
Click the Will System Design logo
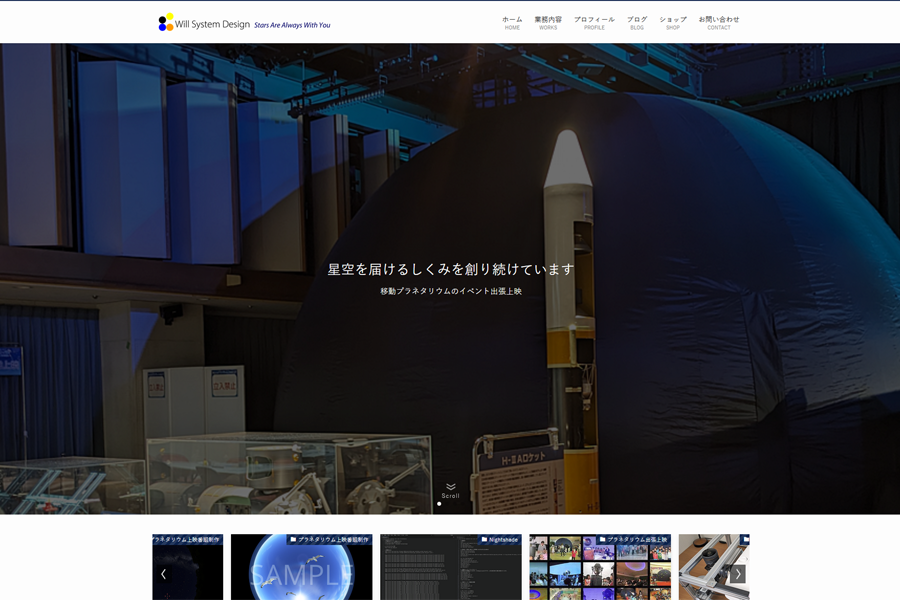point(204,23)
